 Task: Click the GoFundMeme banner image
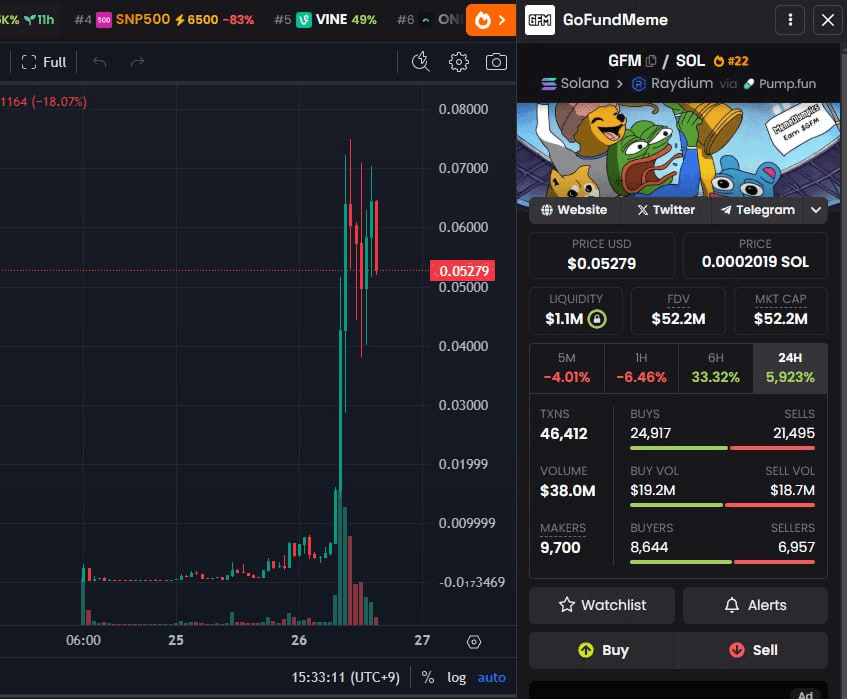[x=678, y=150]
